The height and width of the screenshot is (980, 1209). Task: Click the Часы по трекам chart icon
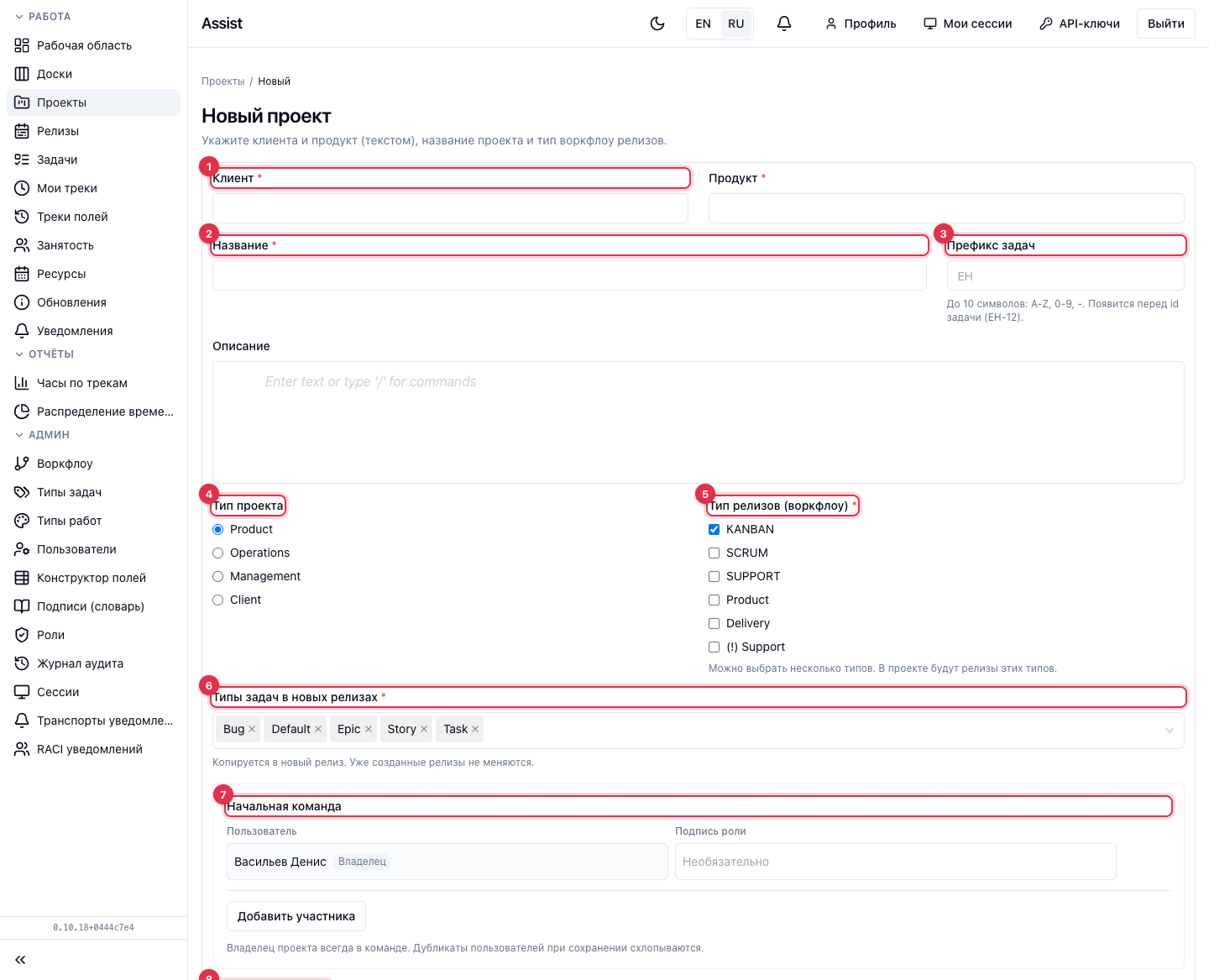22,383
